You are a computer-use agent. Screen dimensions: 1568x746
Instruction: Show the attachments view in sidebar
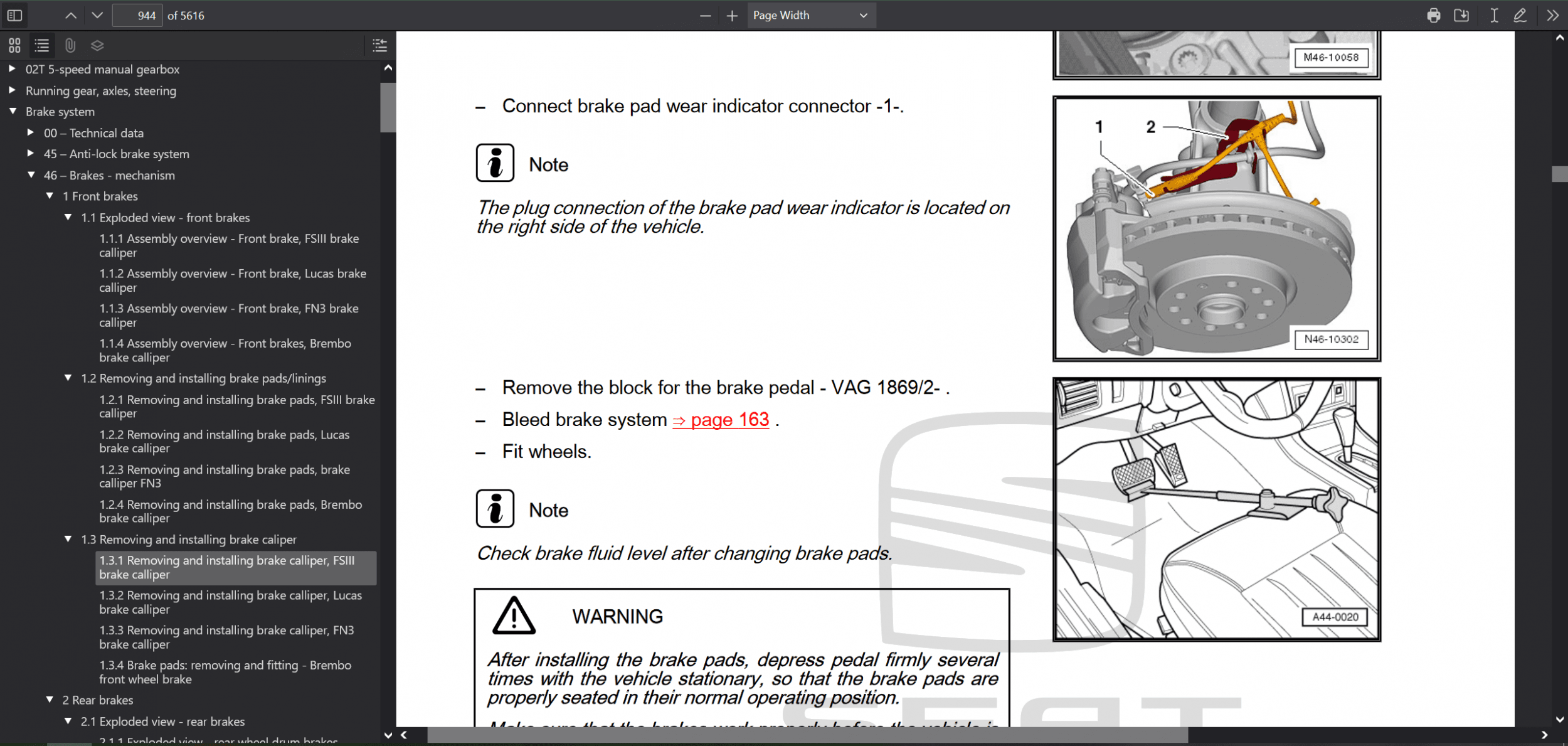point(70,45)
